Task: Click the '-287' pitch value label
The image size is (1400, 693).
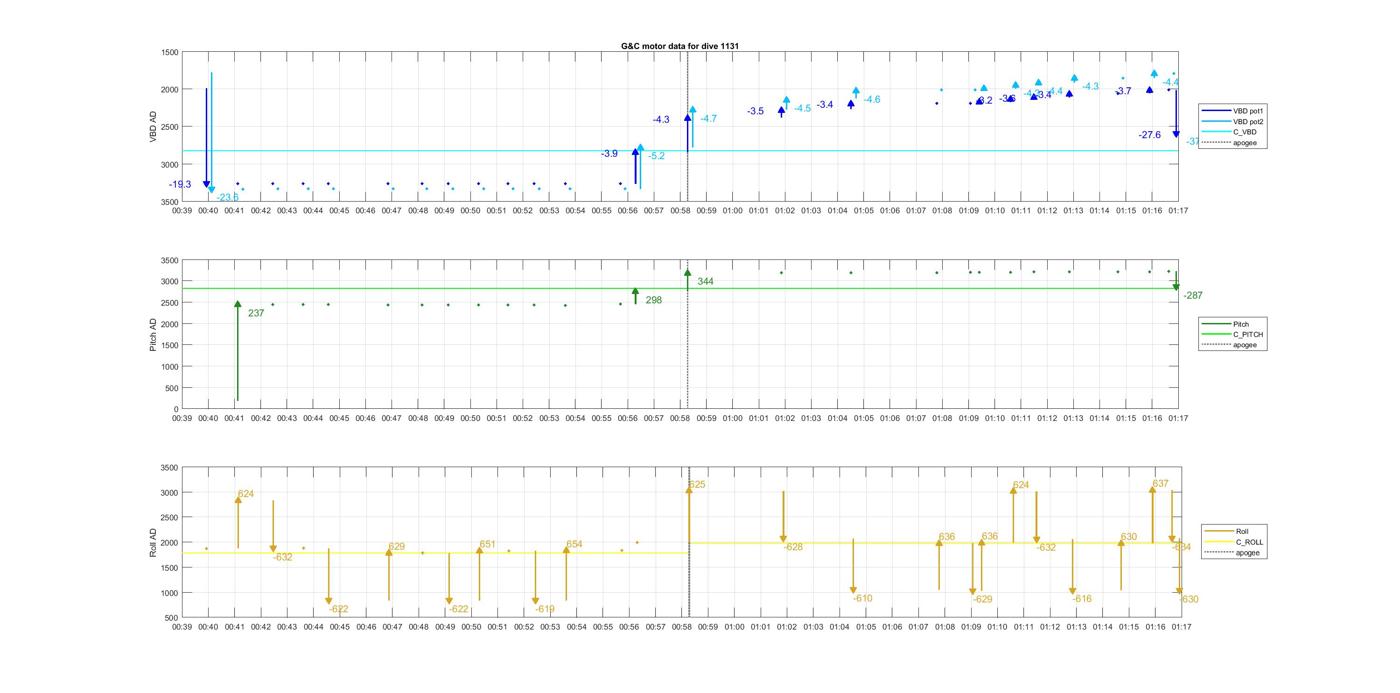Action: [1193, 296]
